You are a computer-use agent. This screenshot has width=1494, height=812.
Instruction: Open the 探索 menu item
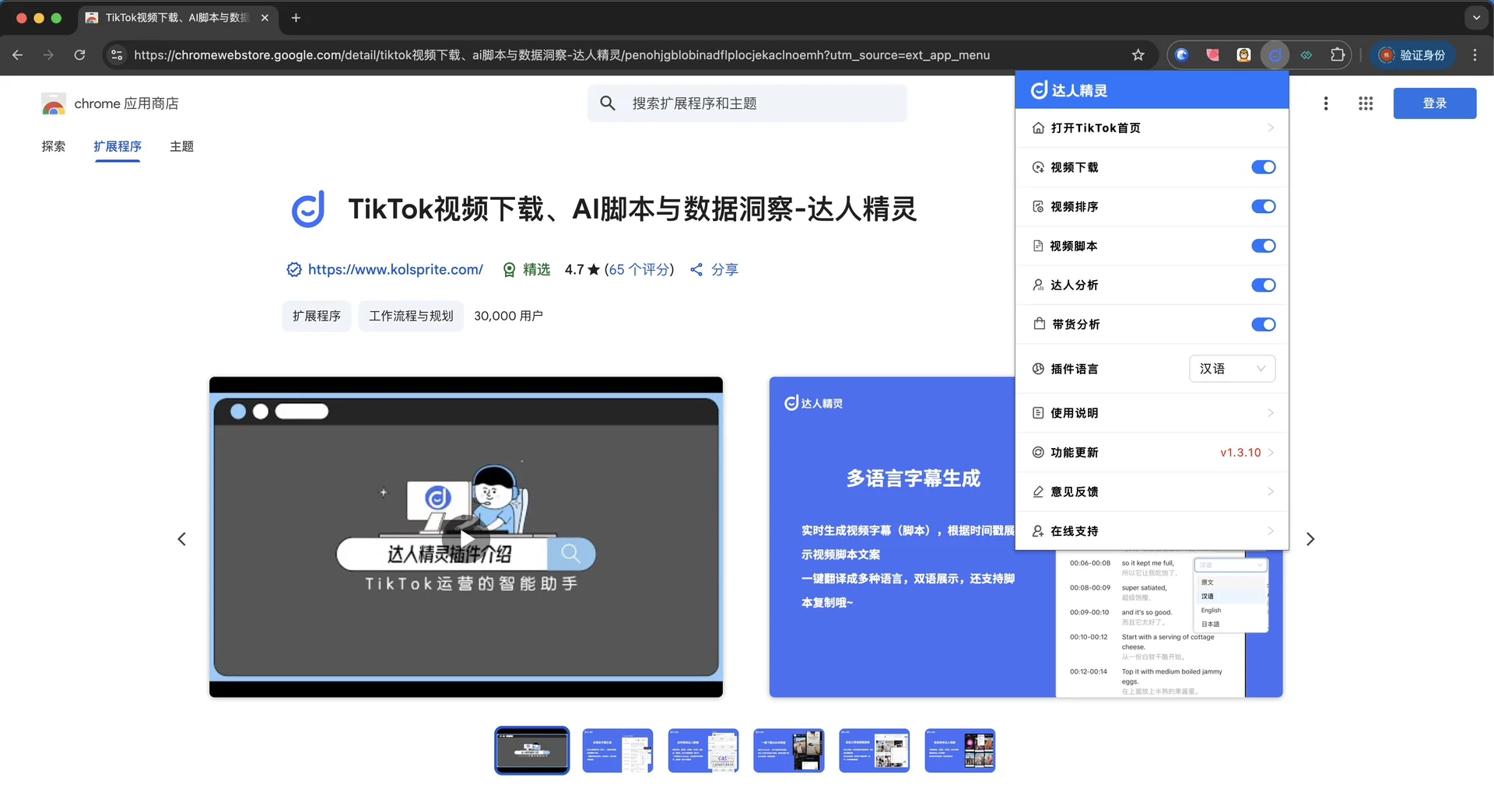point(53,146)
